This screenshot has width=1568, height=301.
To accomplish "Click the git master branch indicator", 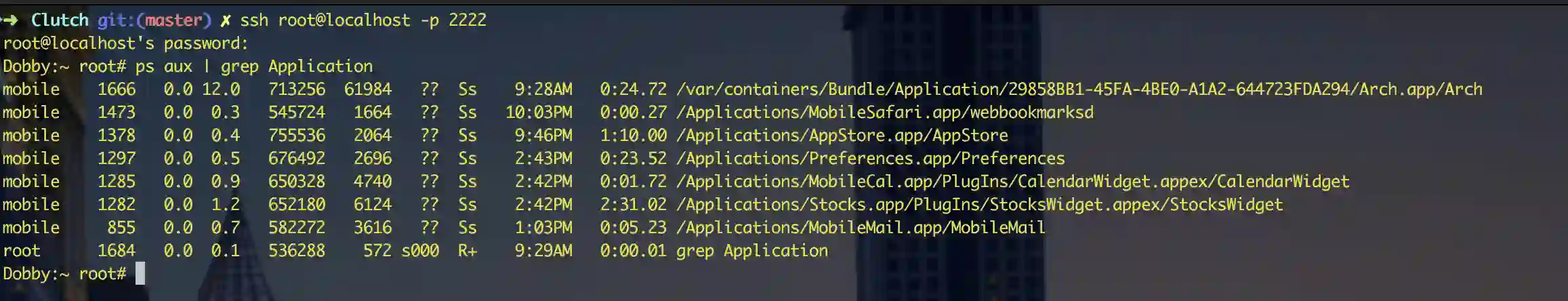I will [x=154, y=20].
